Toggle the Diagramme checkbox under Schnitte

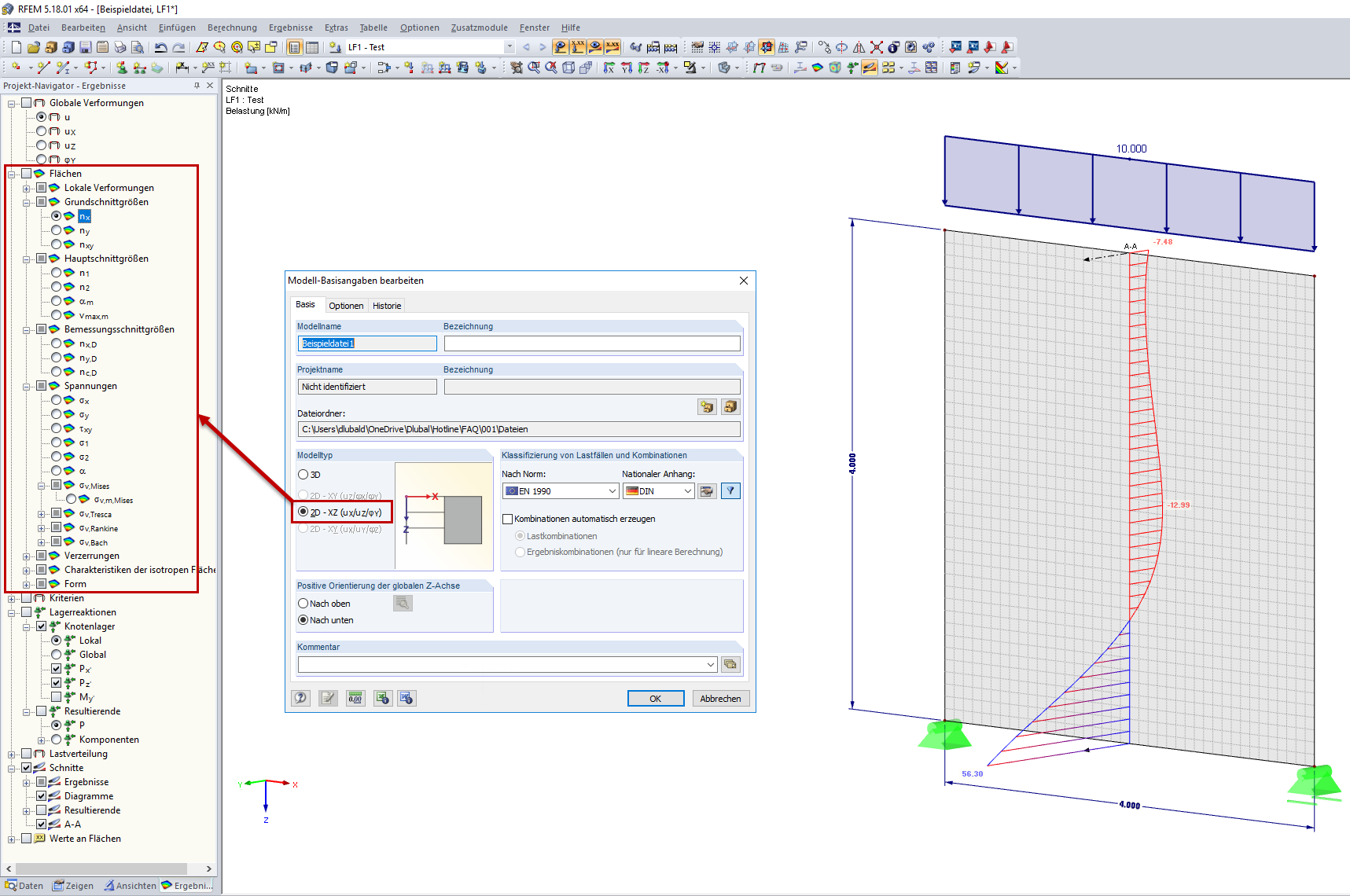[x=42, y=796]
